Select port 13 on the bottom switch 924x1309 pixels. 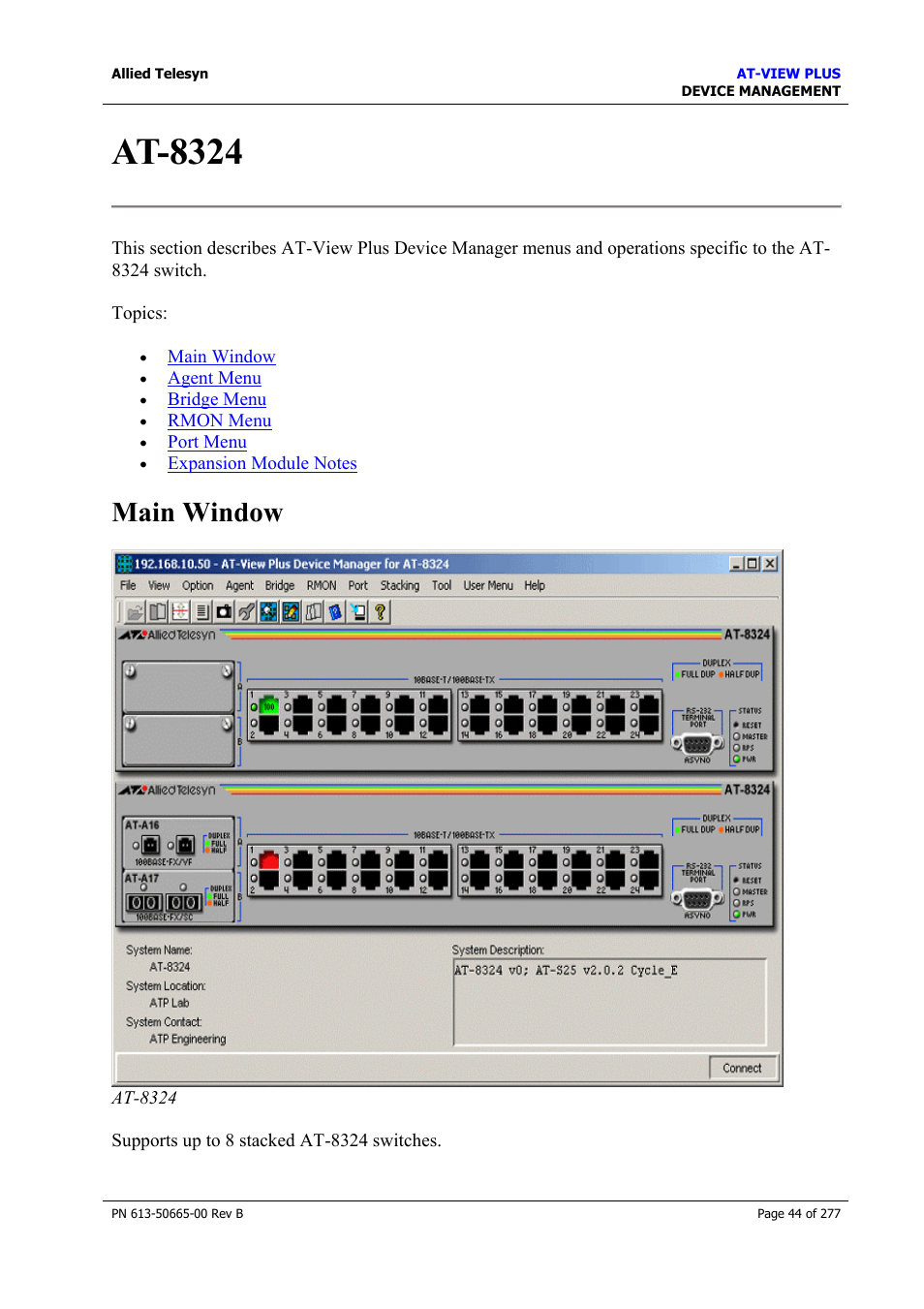click(479, 861)
